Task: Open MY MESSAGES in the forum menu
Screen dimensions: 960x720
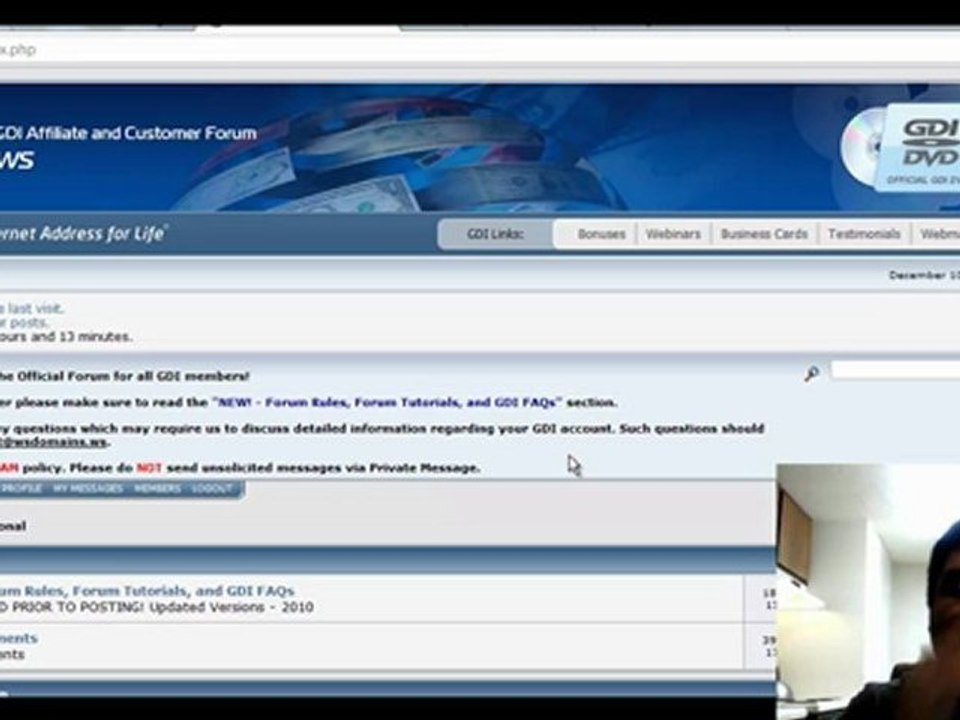Action: [x=88, y=489]
